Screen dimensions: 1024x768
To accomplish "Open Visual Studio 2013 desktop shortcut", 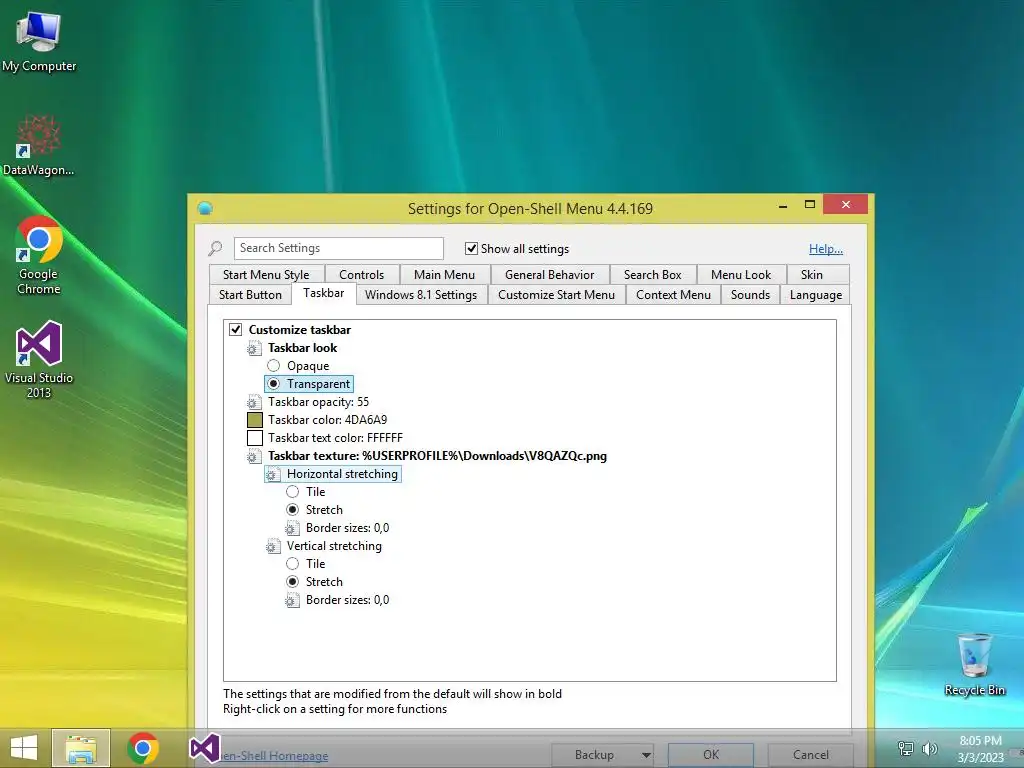I will pyautogui.click(x=39, y=358).
